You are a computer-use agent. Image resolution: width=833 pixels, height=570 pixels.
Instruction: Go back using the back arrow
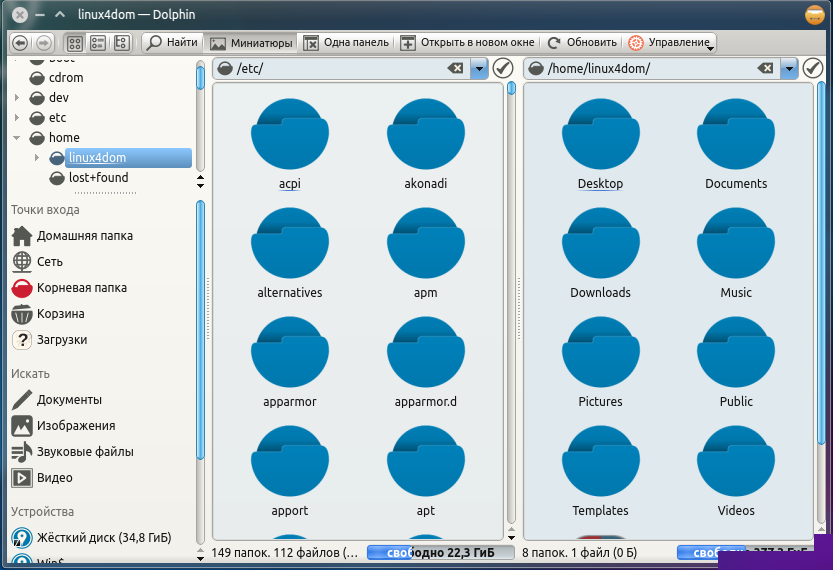(20, 42)
